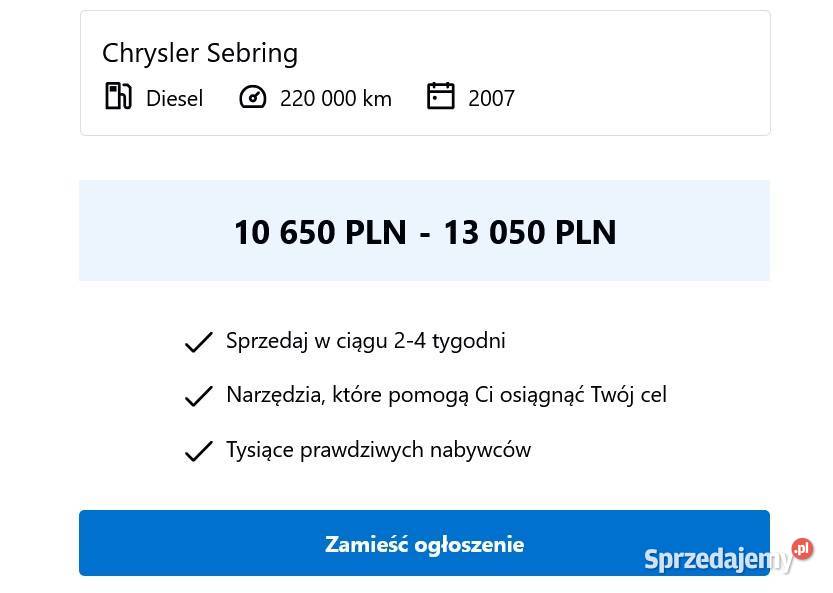Click the speedometer mileage icon
Viewport: 833px width, 593px height.
(x=253, y=97)
